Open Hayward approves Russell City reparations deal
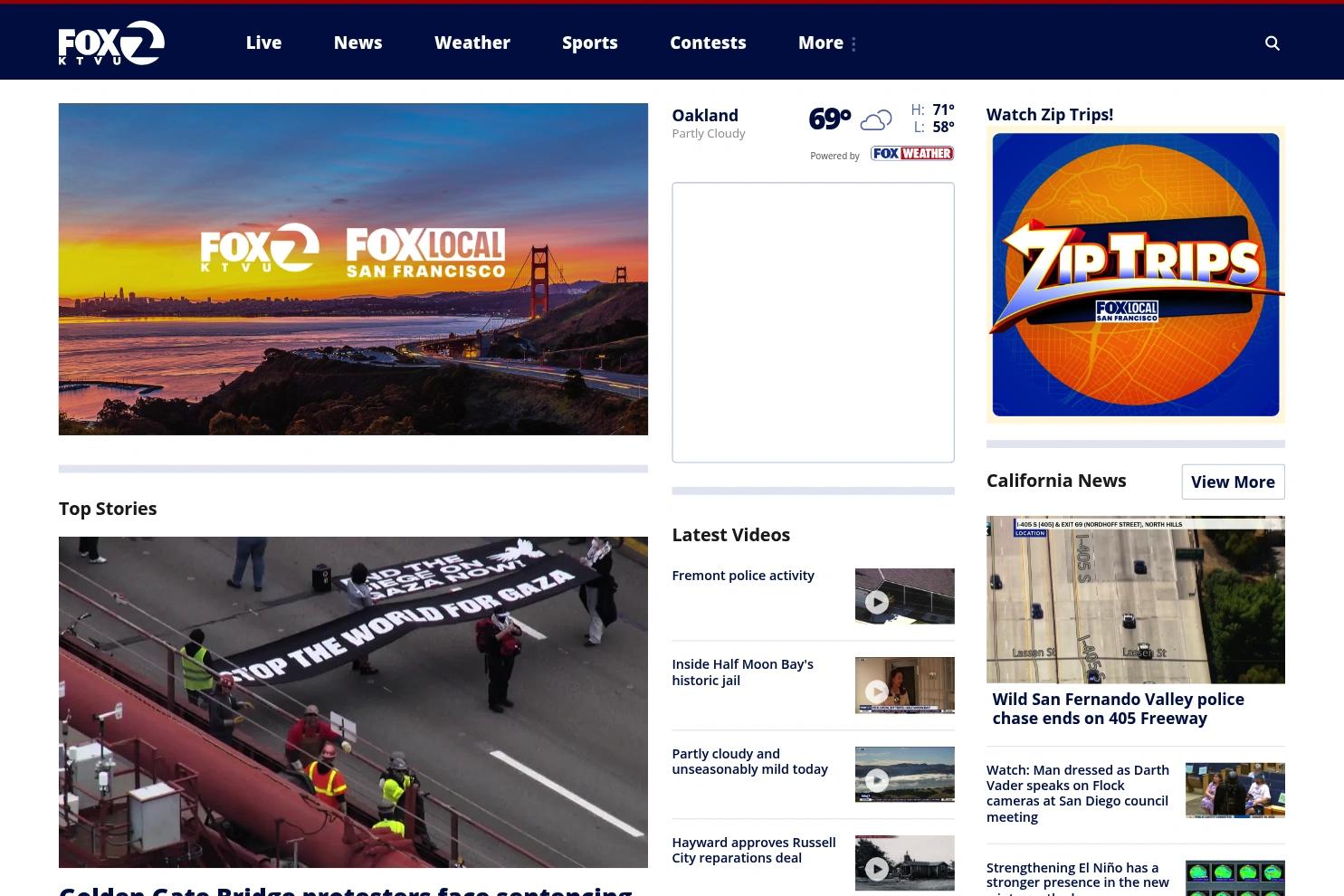Screen dimensions: 1344x896 click(x=754, y=851)
